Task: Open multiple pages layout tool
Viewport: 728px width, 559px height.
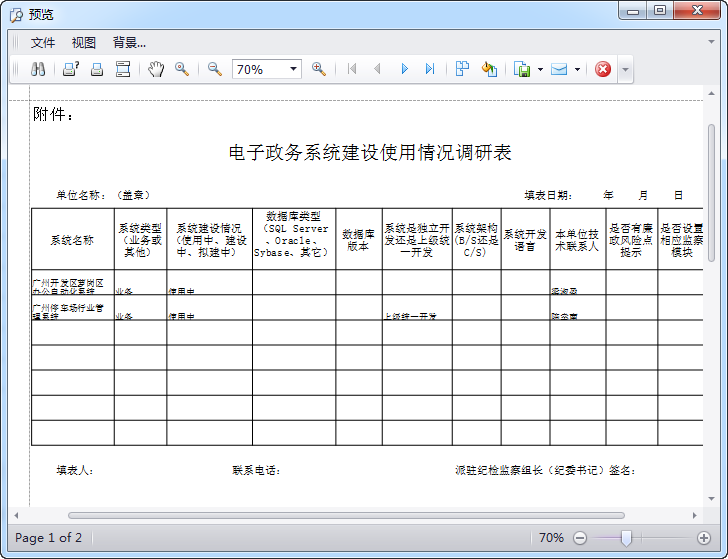Action: tap(462, 69)
